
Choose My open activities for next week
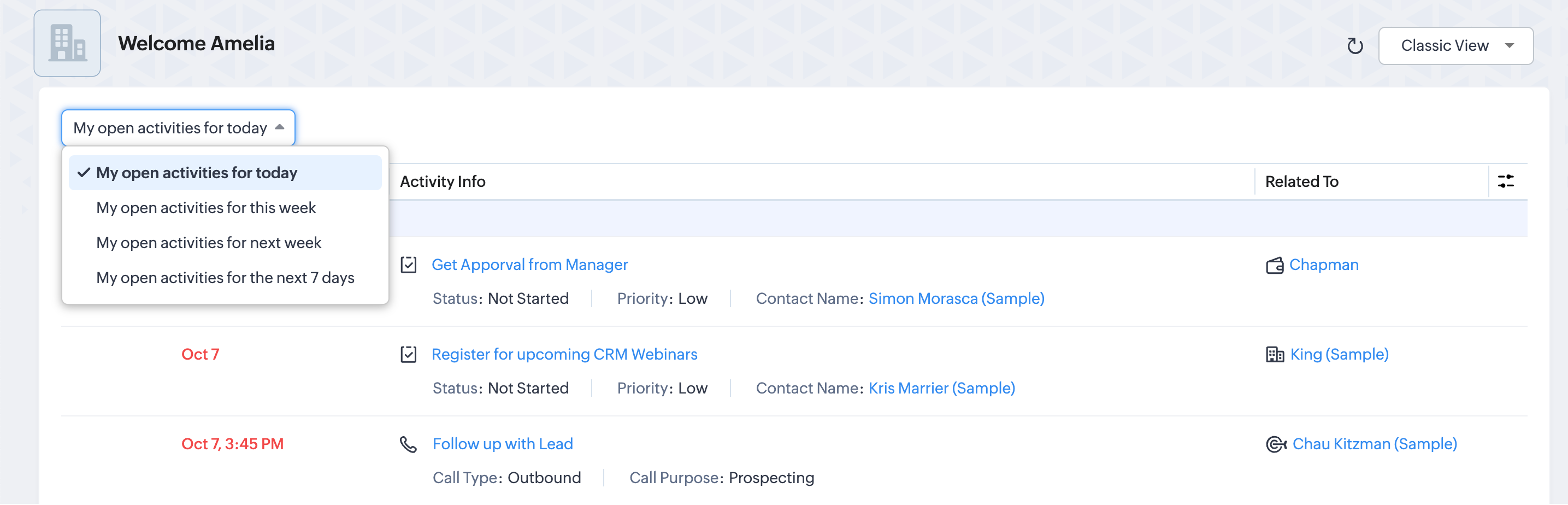tap(208, 243)
